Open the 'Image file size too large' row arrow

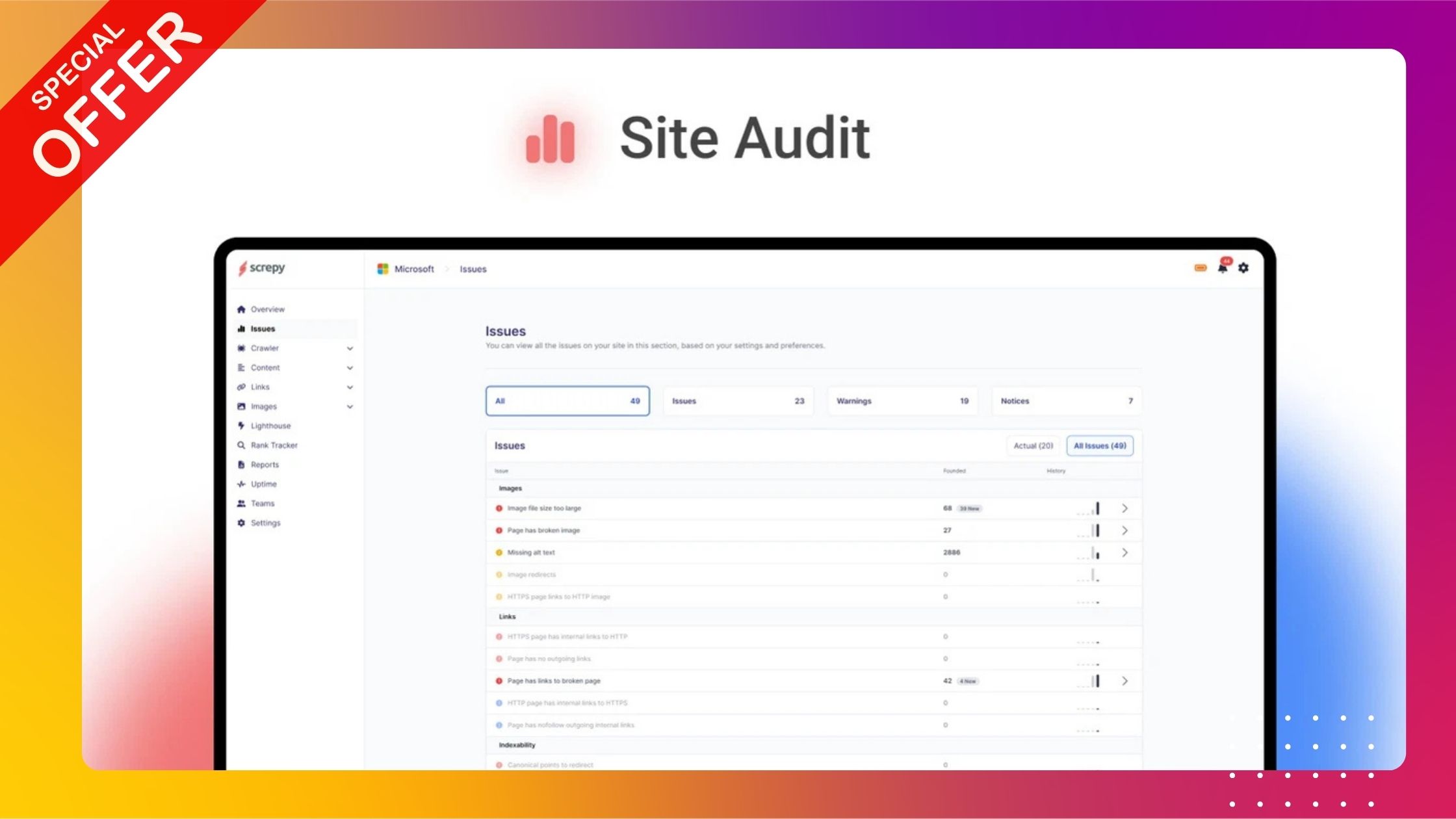click(x=1124, y=508)
